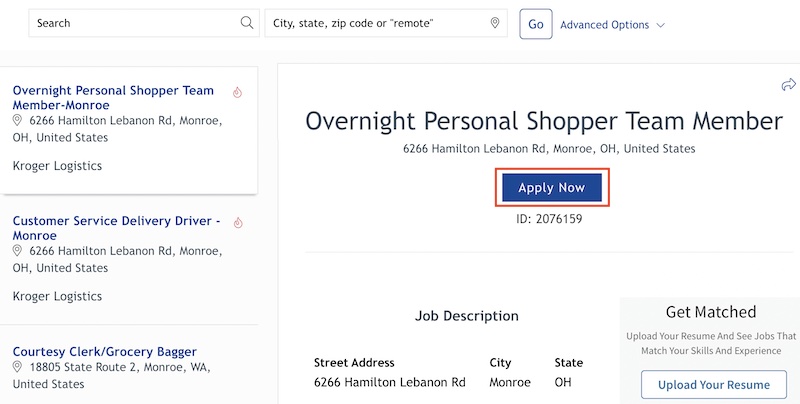800x404 pixels.
Task: Expand the Advanced Options dropdown
Action: pyautogui.click(x=612, y=25)
